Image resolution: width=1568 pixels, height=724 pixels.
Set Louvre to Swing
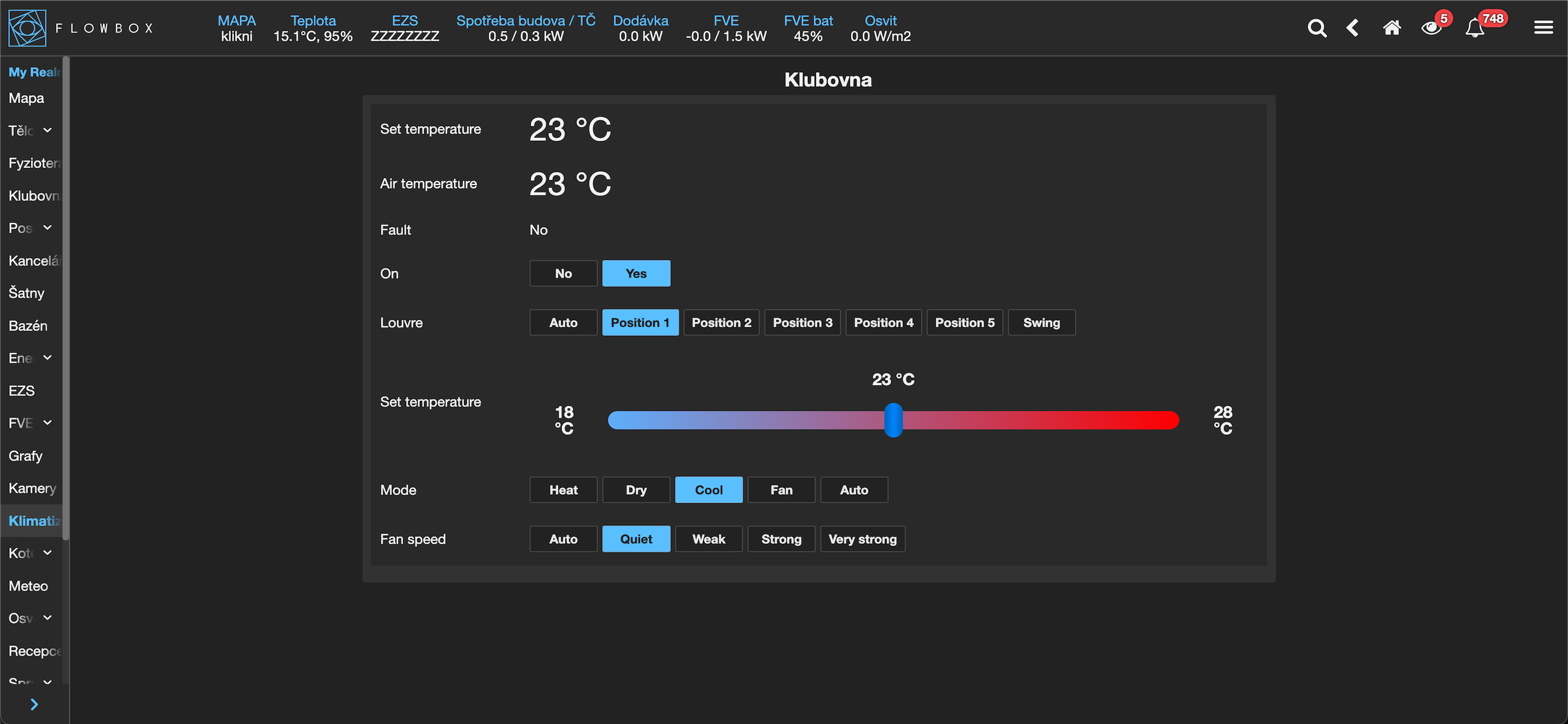1041,322
